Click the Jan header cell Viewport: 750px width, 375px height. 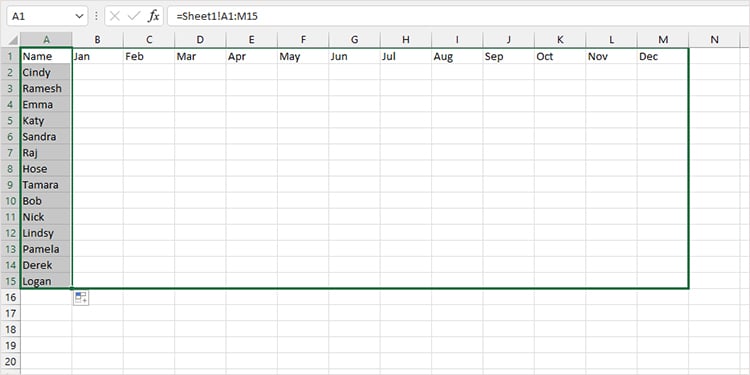coord(98,56)
